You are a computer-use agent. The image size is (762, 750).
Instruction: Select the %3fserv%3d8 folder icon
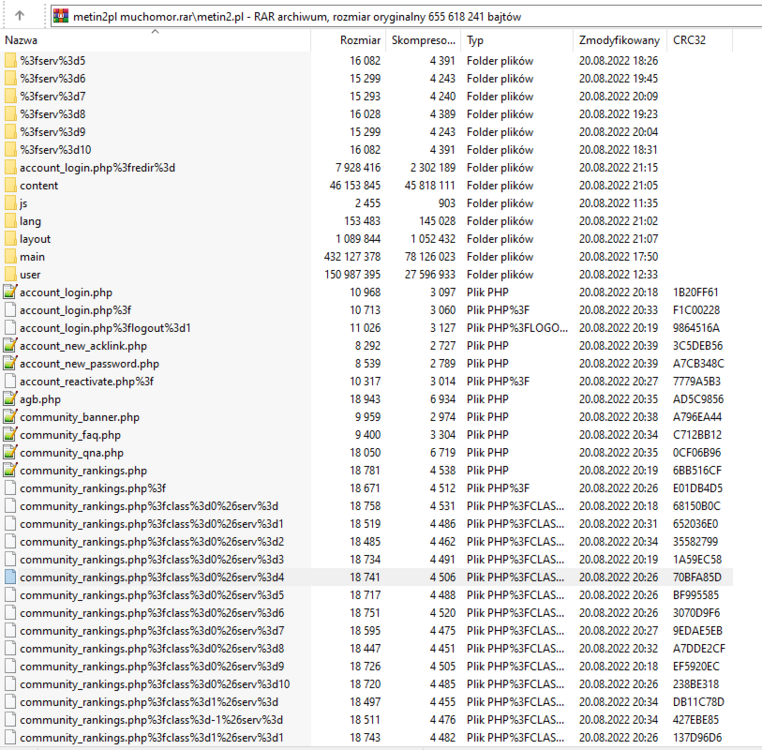coord(10,114)
